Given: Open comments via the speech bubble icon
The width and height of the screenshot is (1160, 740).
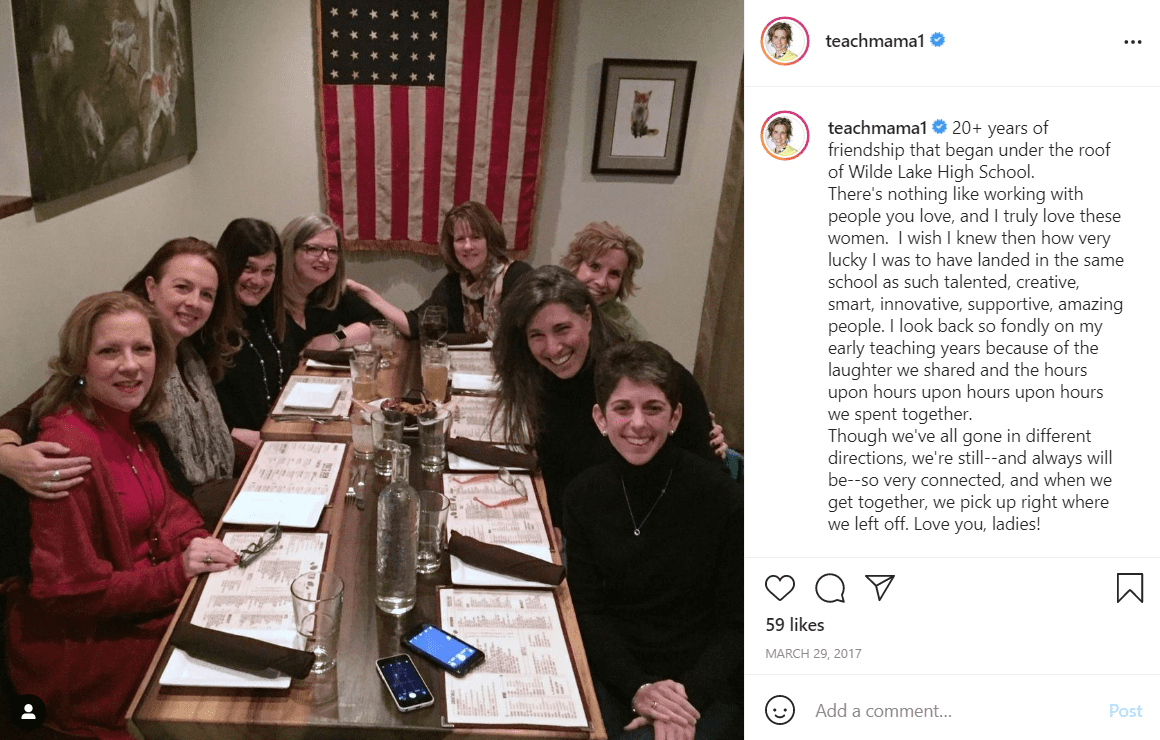Looking at the screenshot, I should click(x=830, y=587).
